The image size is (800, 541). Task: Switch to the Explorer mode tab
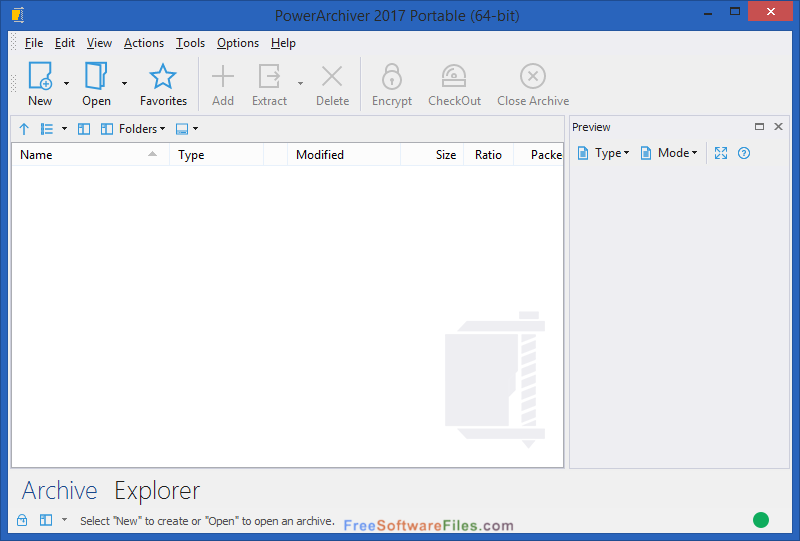pyautogui.click(x=157, y=490)
